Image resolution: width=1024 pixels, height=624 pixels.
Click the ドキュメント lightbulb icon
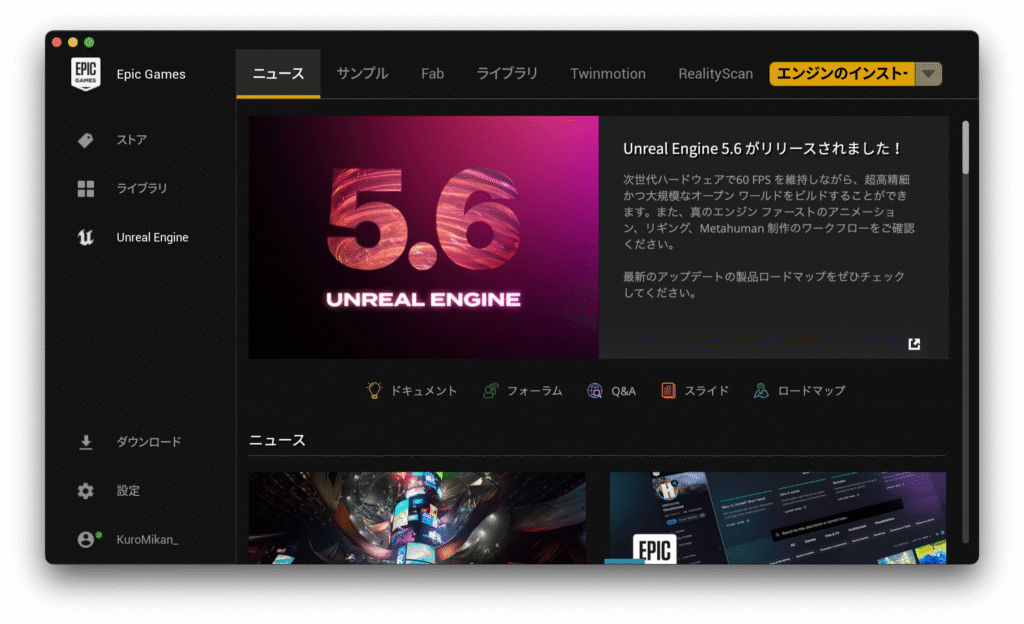pyautogui.click(x=374, y=390)
